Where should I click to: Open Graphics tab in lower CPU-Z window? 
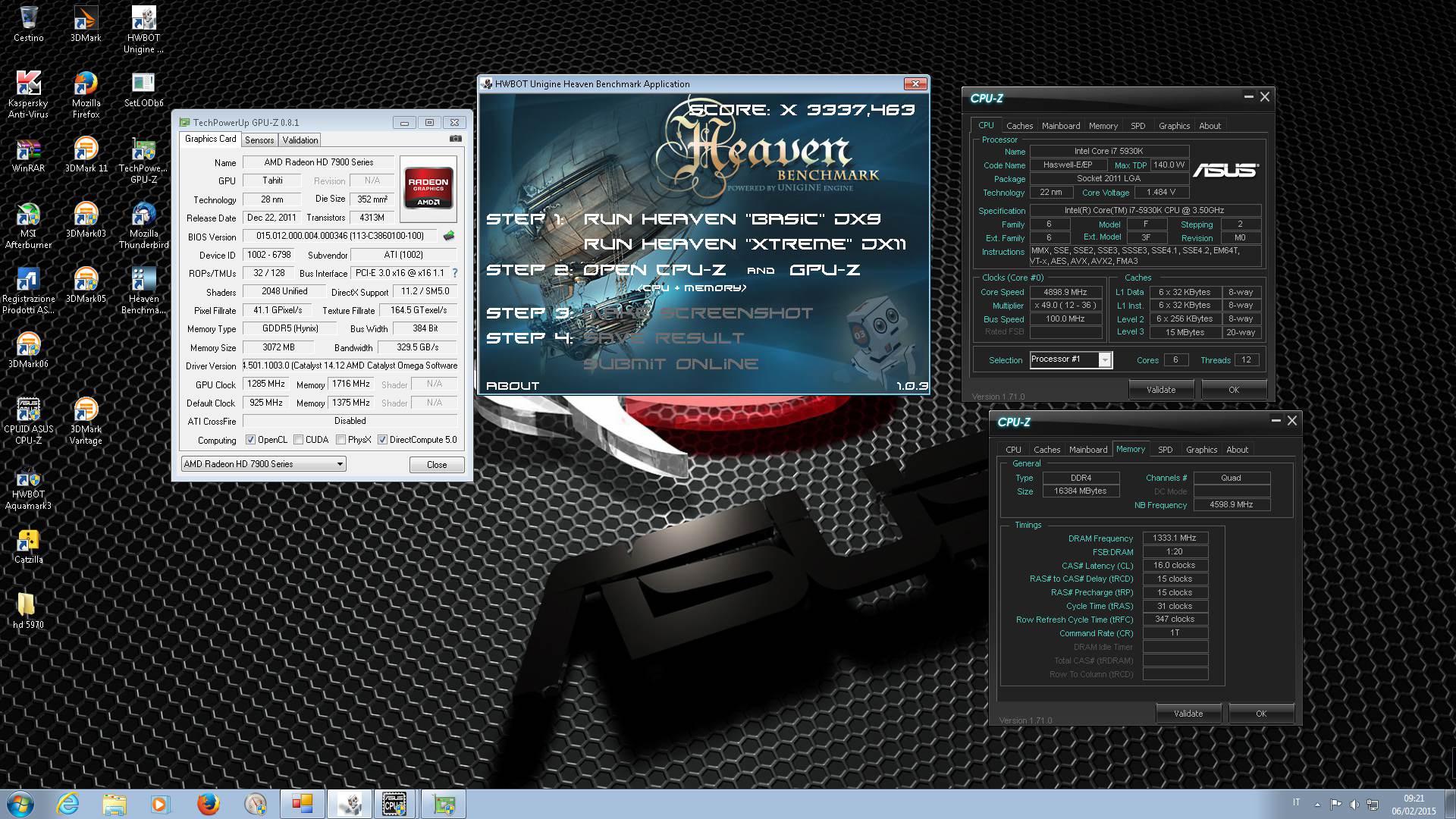pyautogui.click(x=1202, y=450)
